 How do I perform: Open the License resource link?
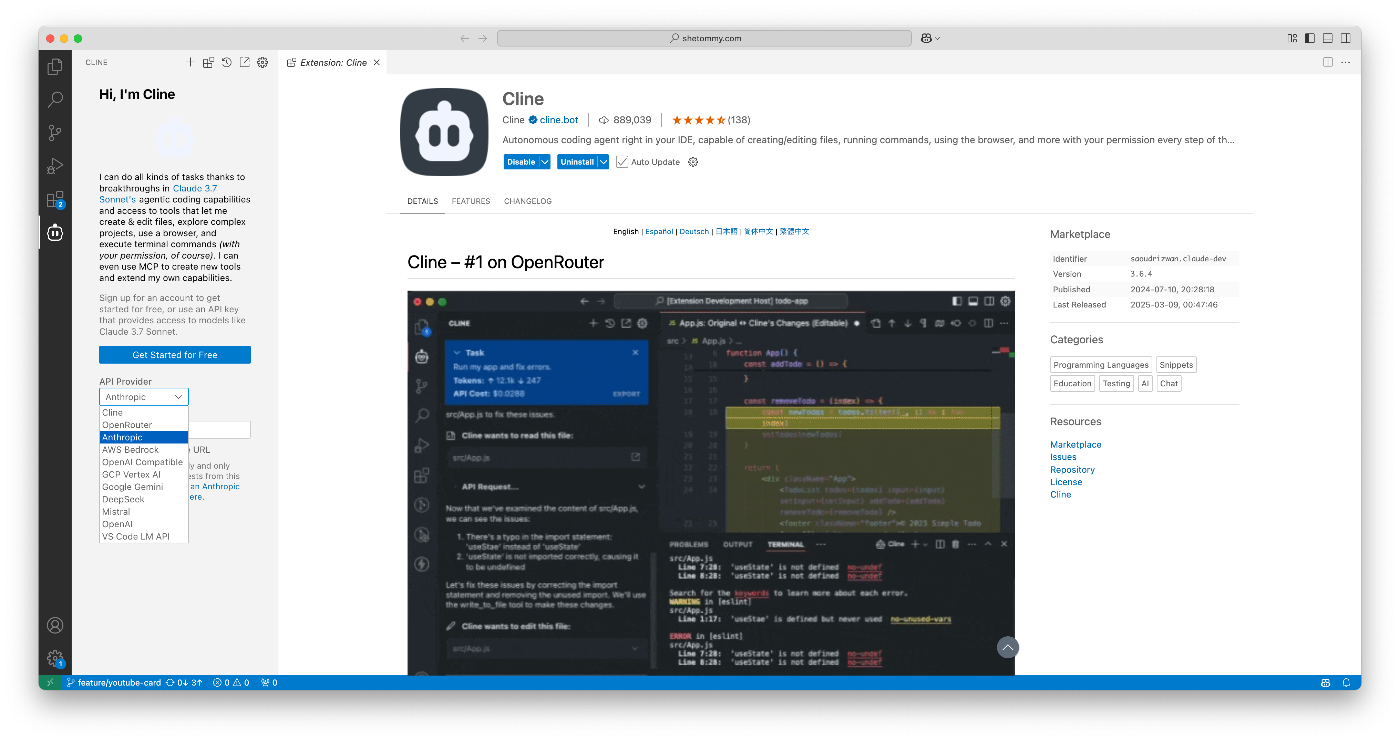(1066, 482)
